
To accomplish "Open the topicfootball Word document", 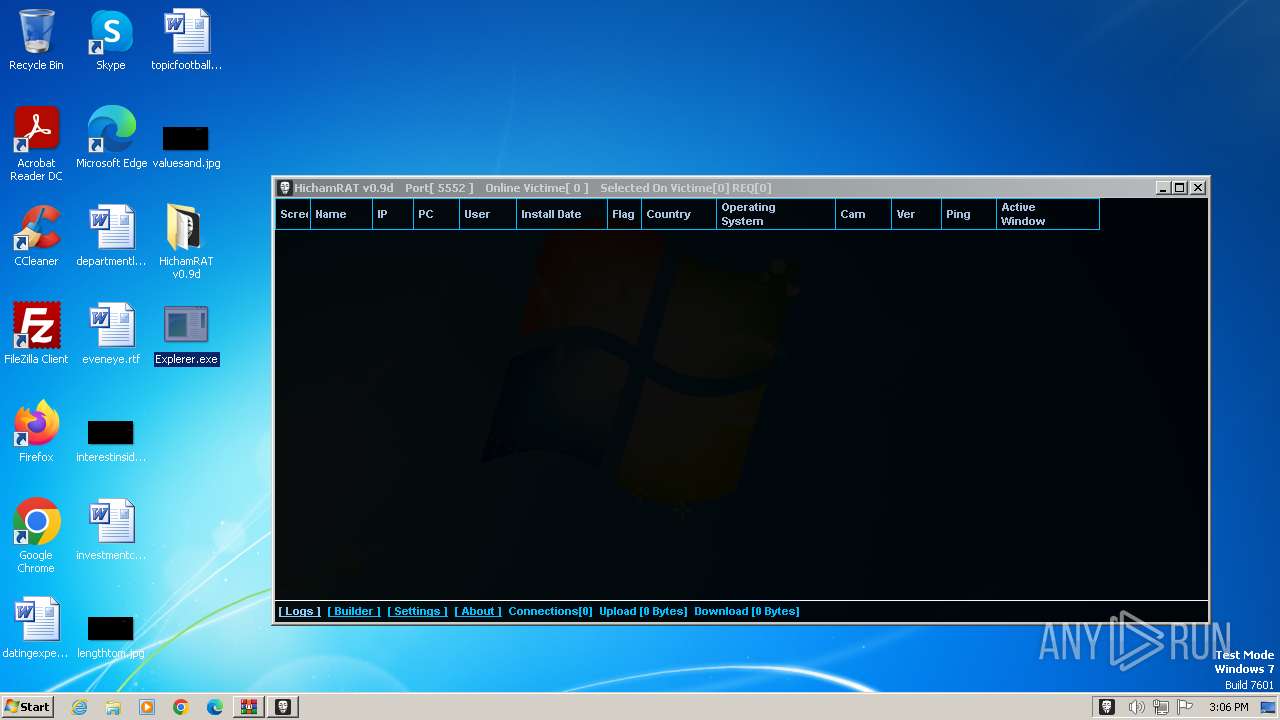I will (186, 40).
